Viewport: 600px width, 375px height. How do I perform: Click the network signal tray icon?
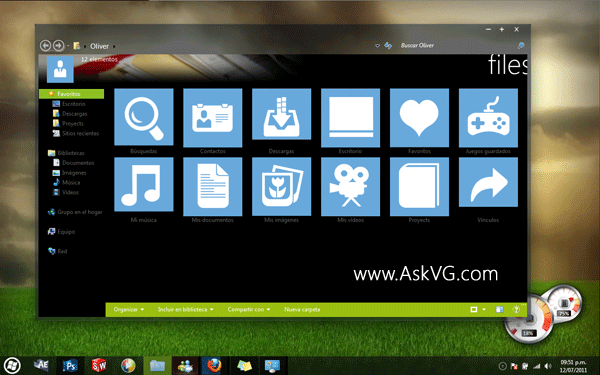(537, 366)
